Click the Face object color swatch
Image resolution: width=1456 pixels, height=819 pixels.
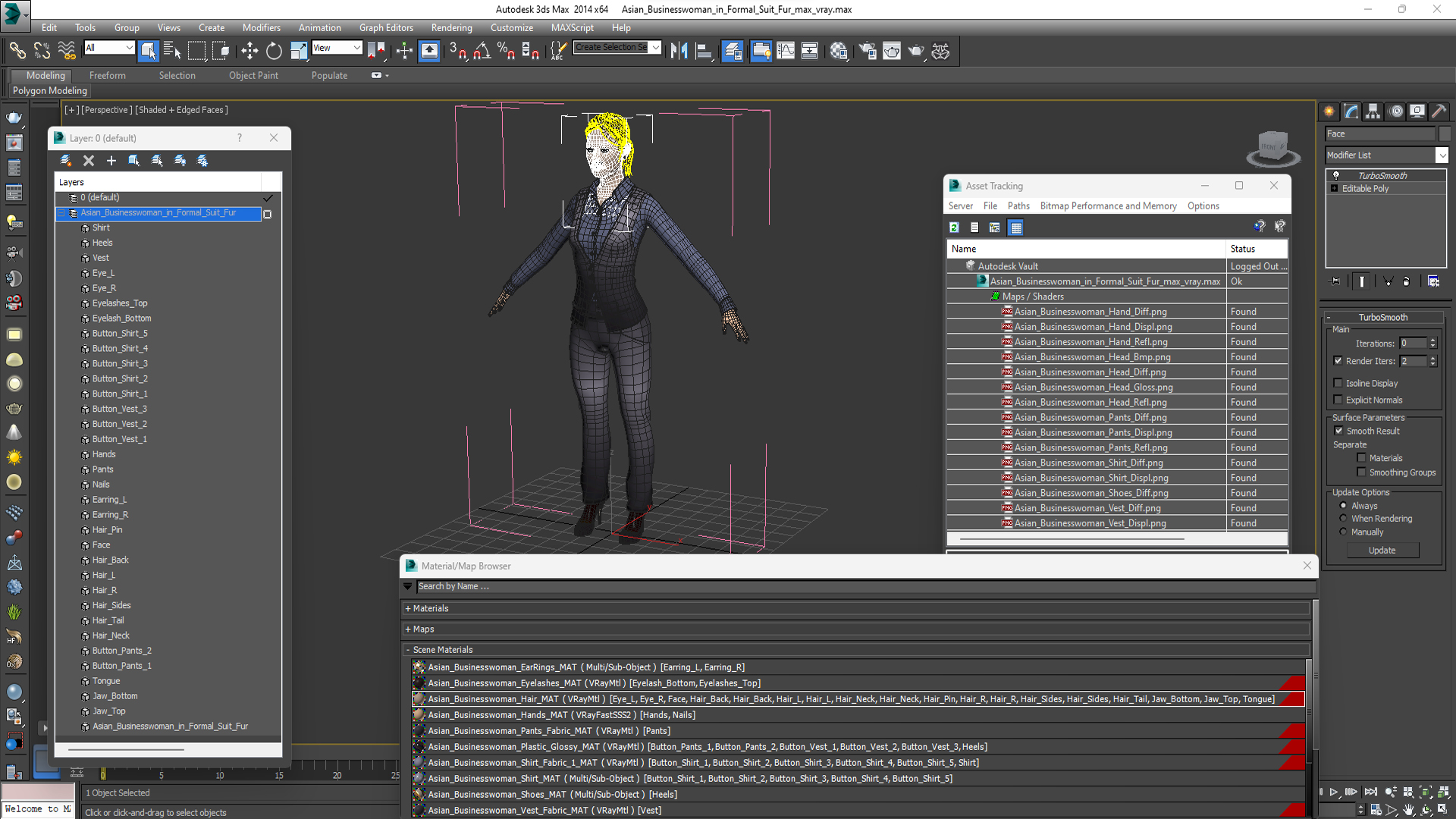(x=1444, y=133)
